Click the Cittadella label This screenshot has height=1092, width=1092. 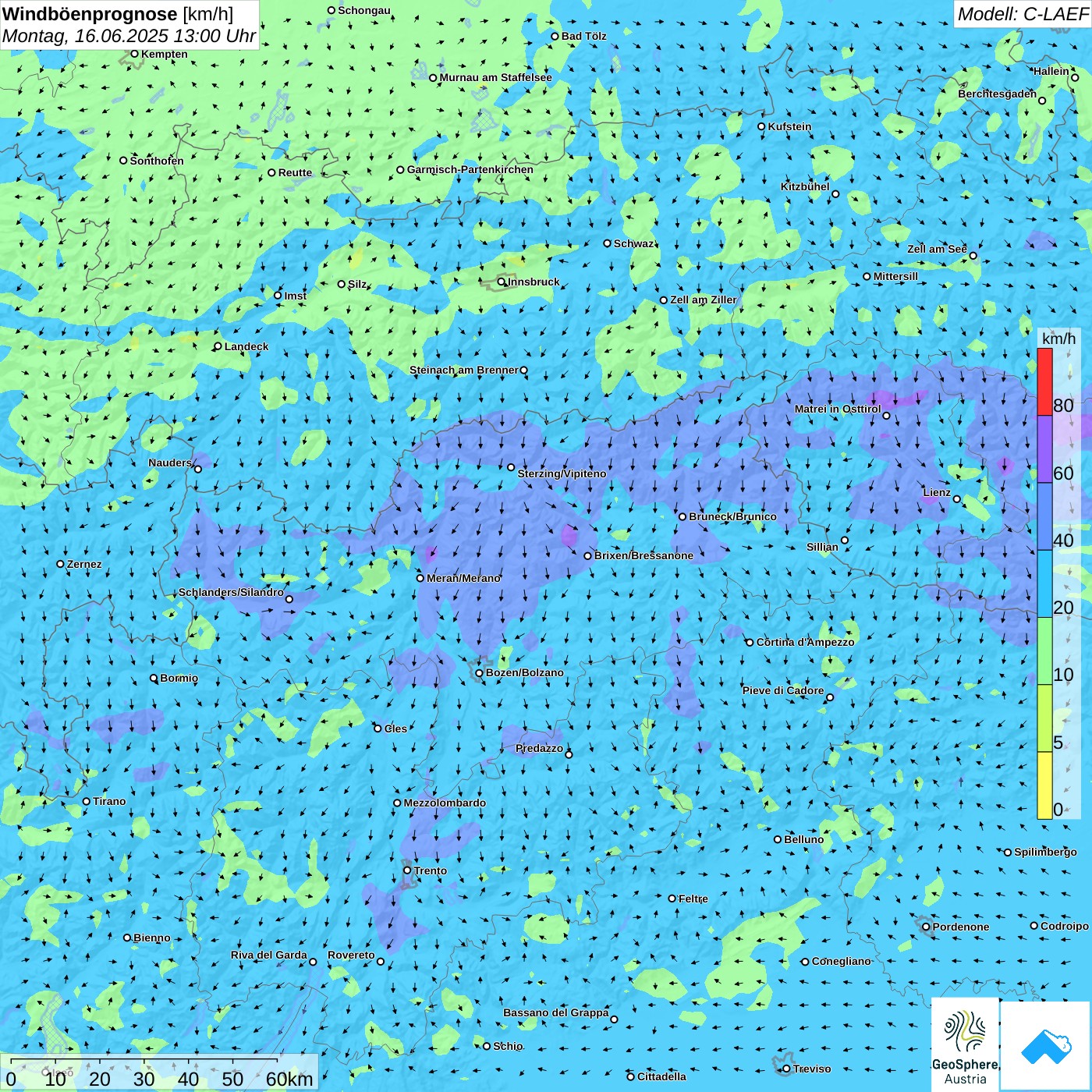tap(661, 1076)
